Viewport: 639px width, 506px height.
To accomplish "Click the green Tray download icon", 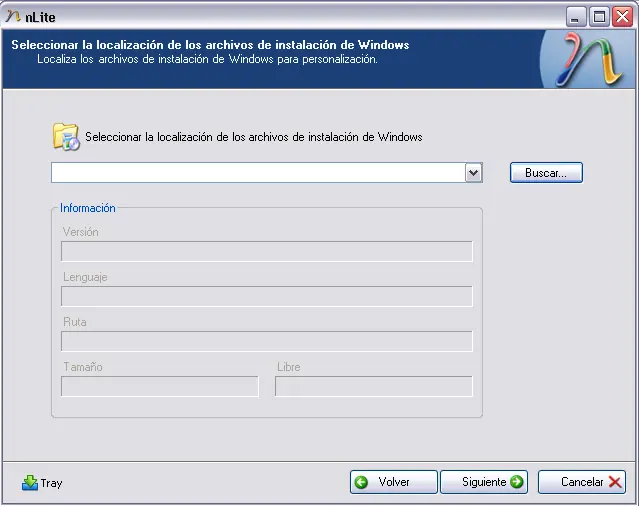I will (30, 483).
